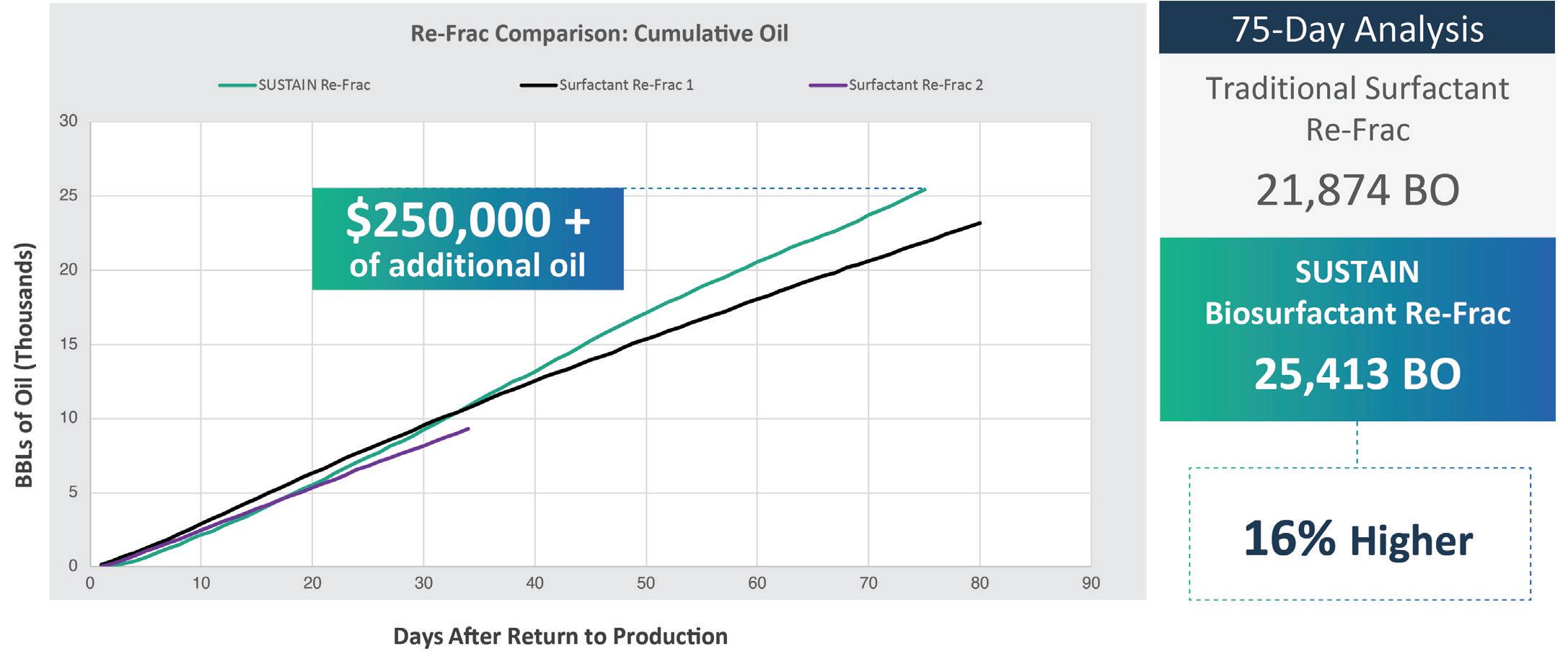1568x659 pixels.
Task: Click the x-axis label 'Days After Return to Production'
Action: [x=560, y=637]
